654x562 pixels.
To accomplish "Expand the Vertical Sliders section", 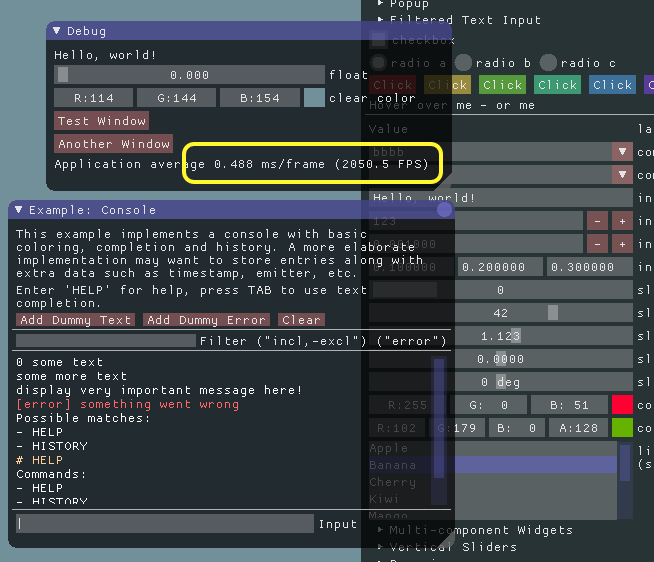I will pyautogui.click(x=380, y=547).
